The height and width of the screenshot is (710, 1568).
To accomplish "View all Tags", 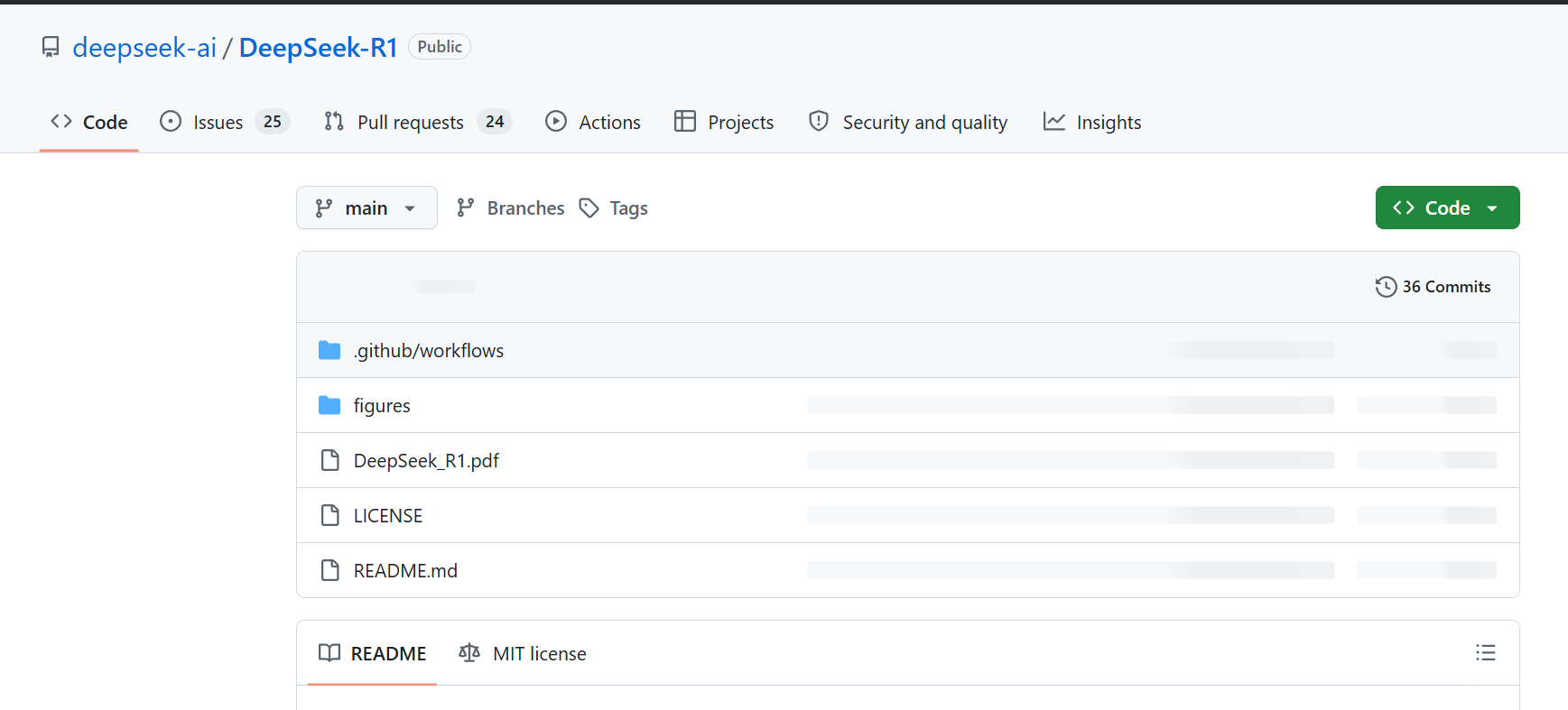I will click(x=614, y=208).
